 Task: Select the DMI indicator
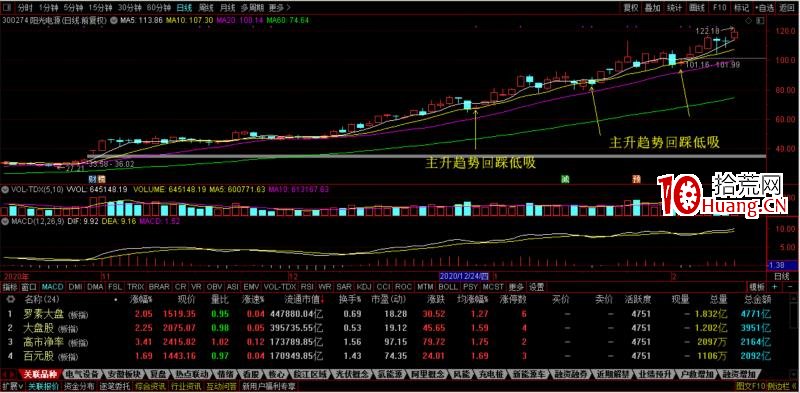coord(76,287)
